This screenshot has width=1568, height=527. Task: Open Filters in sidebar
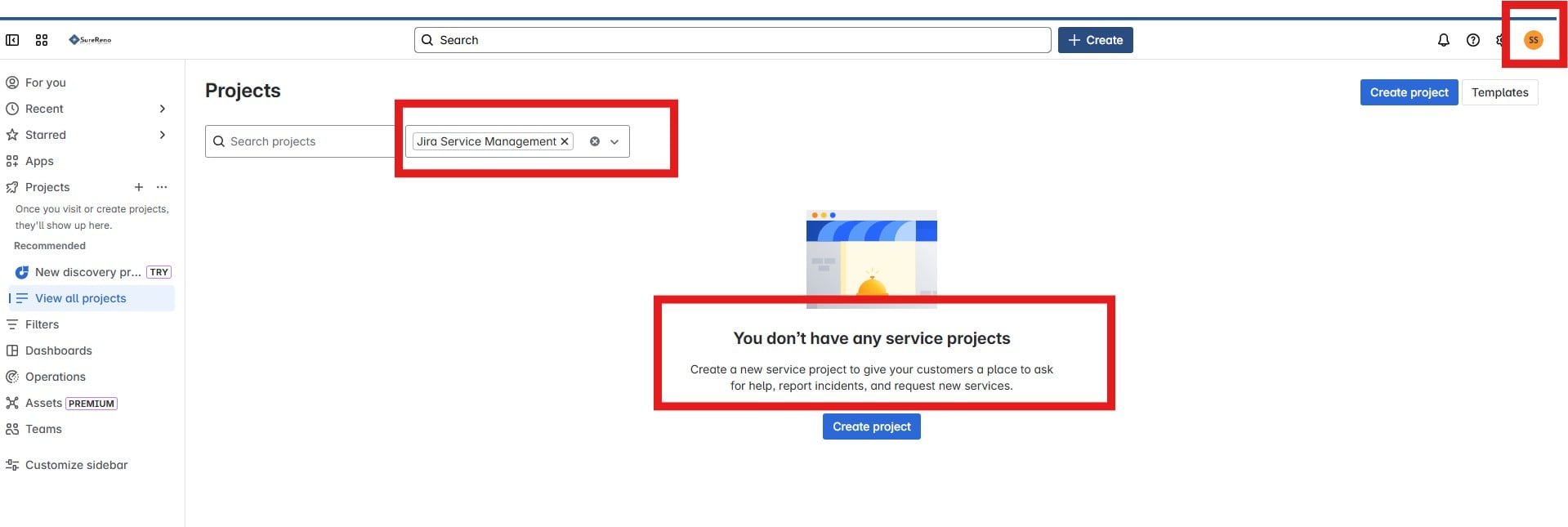tap(42, 324)
